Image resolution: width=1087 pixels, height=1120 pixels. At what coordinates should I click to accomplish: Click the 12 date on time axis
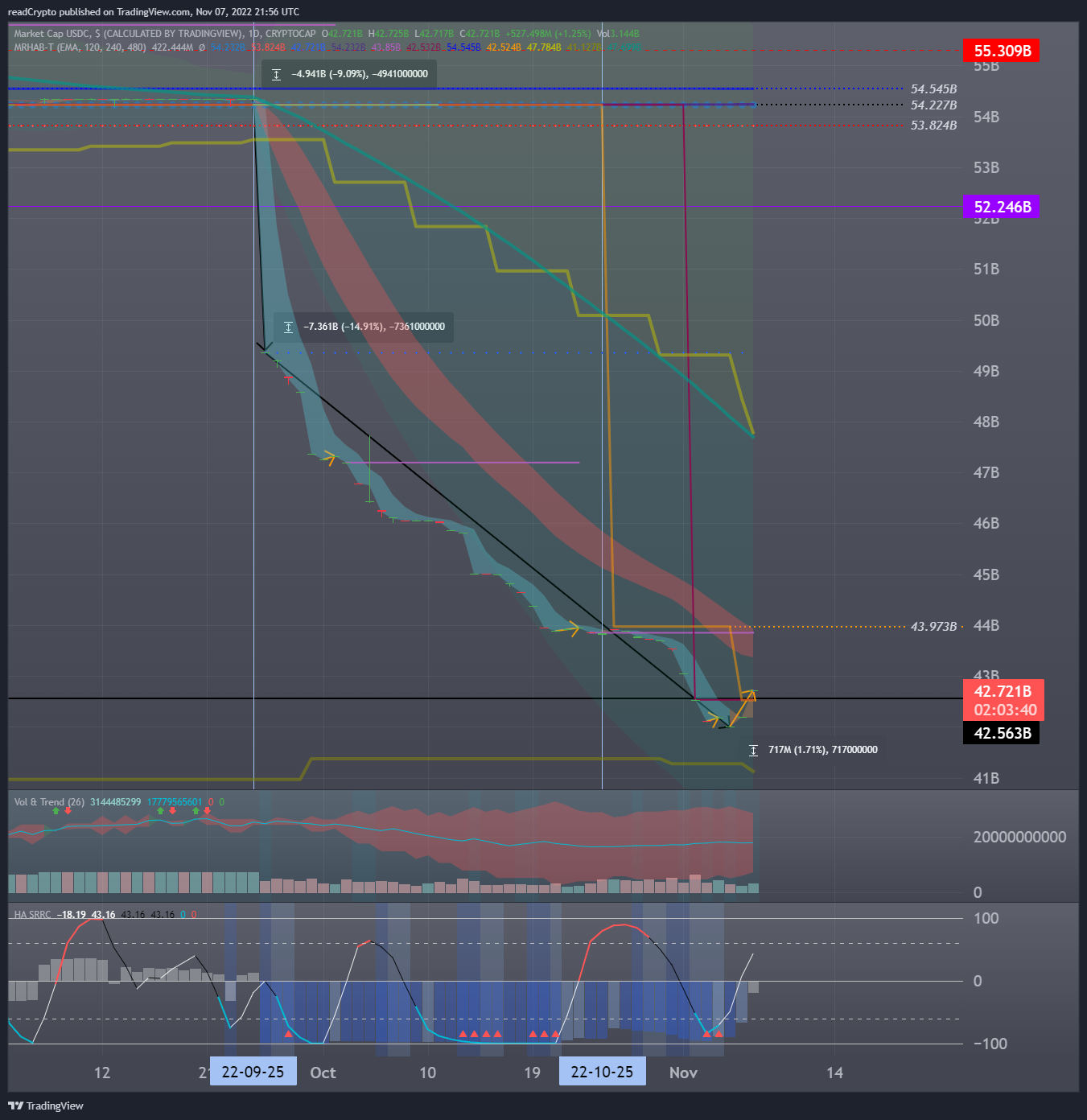pos(102,1073)
